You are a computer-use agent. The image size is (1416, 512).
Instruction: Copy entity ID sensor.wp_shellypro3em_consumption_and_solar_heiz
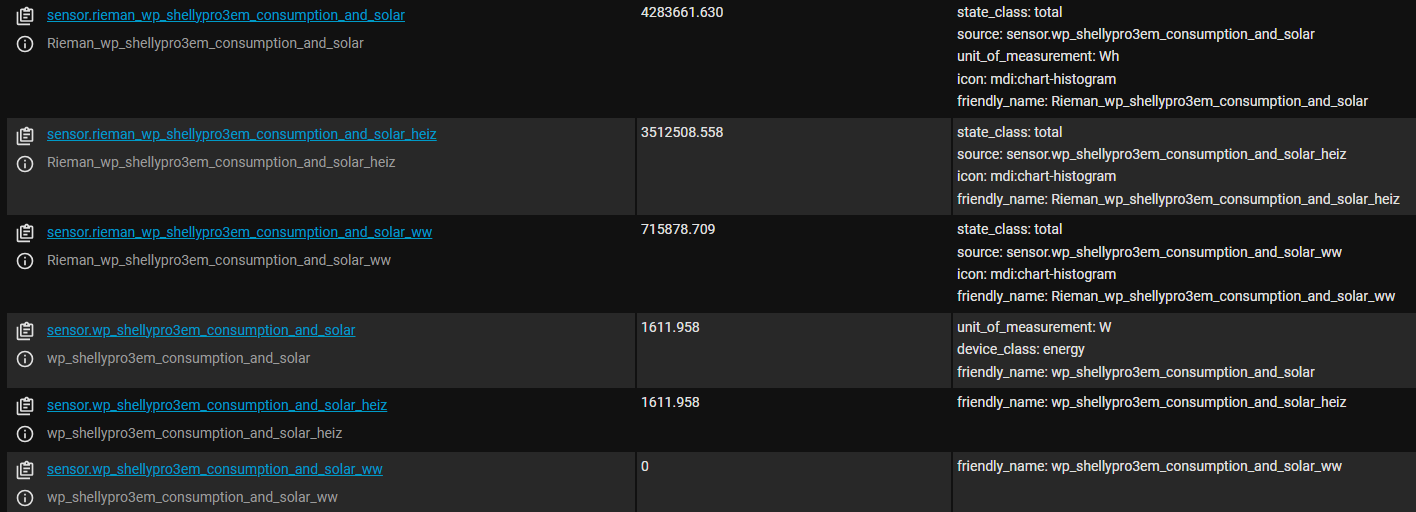click(26, 407)
